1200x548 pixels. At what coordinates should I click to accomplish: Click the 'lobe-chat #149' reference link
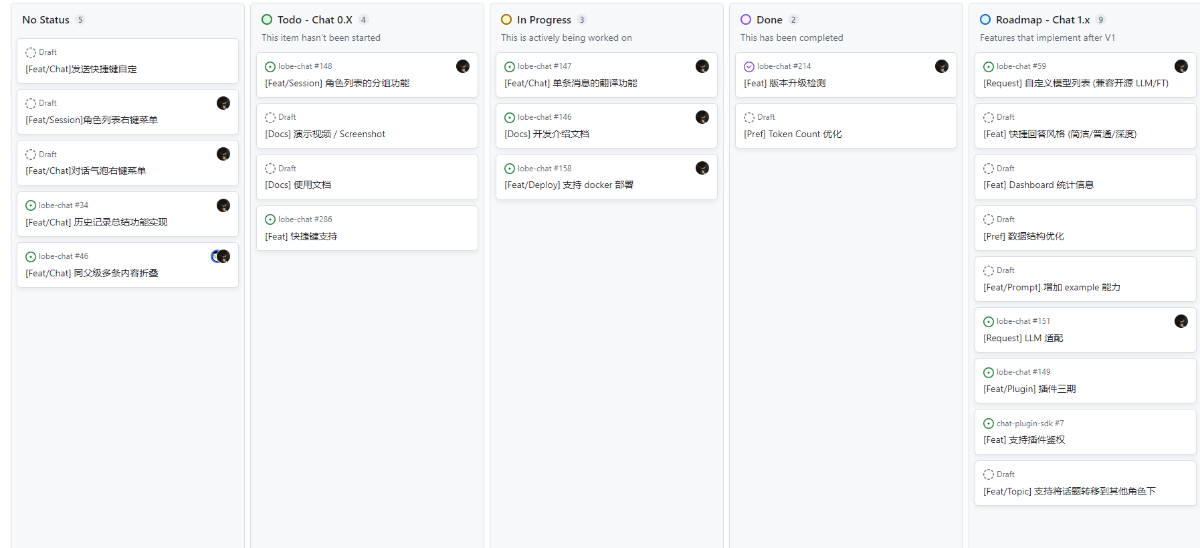(x=1023, y=372)
